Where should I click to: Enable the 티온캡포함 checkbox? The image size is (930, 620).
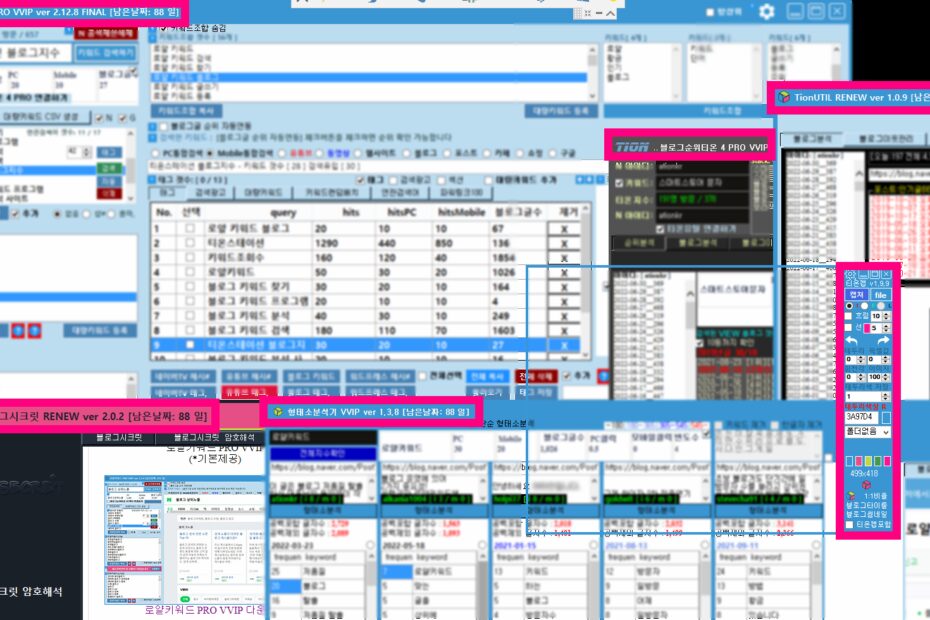[849, 524]
